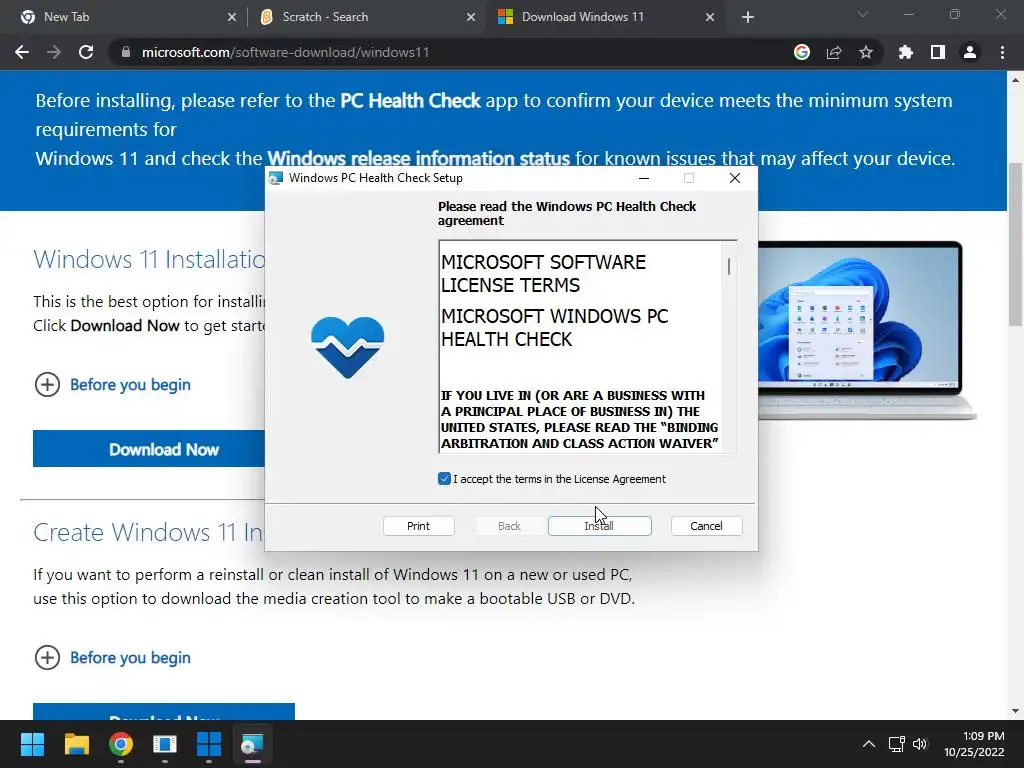This screenshot has height=768, width=1024.
Task: Click the Print button in setup dialog
Action: (x=419, y=526)
